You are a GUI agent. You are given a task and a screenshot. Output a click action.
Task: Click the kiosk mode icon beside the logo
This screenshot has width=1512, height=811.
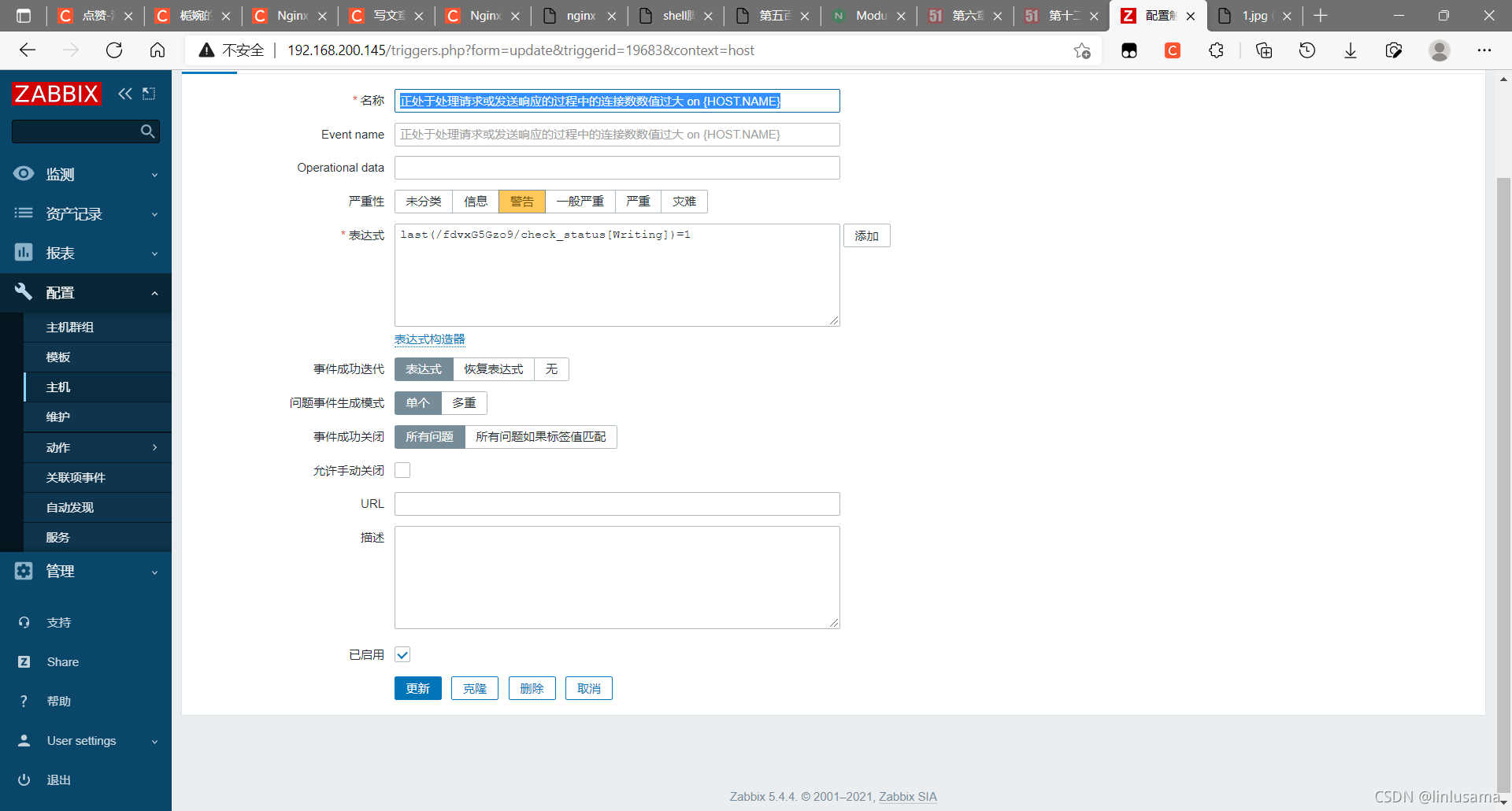click(149, 94)
